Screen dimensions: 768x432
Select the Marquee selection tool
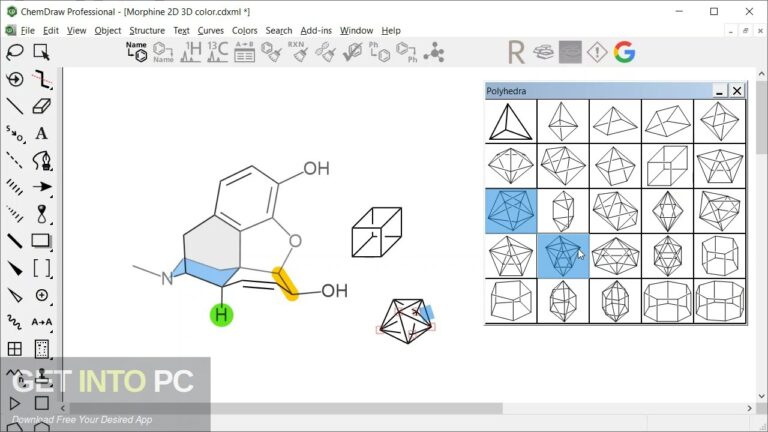(41, 52)
